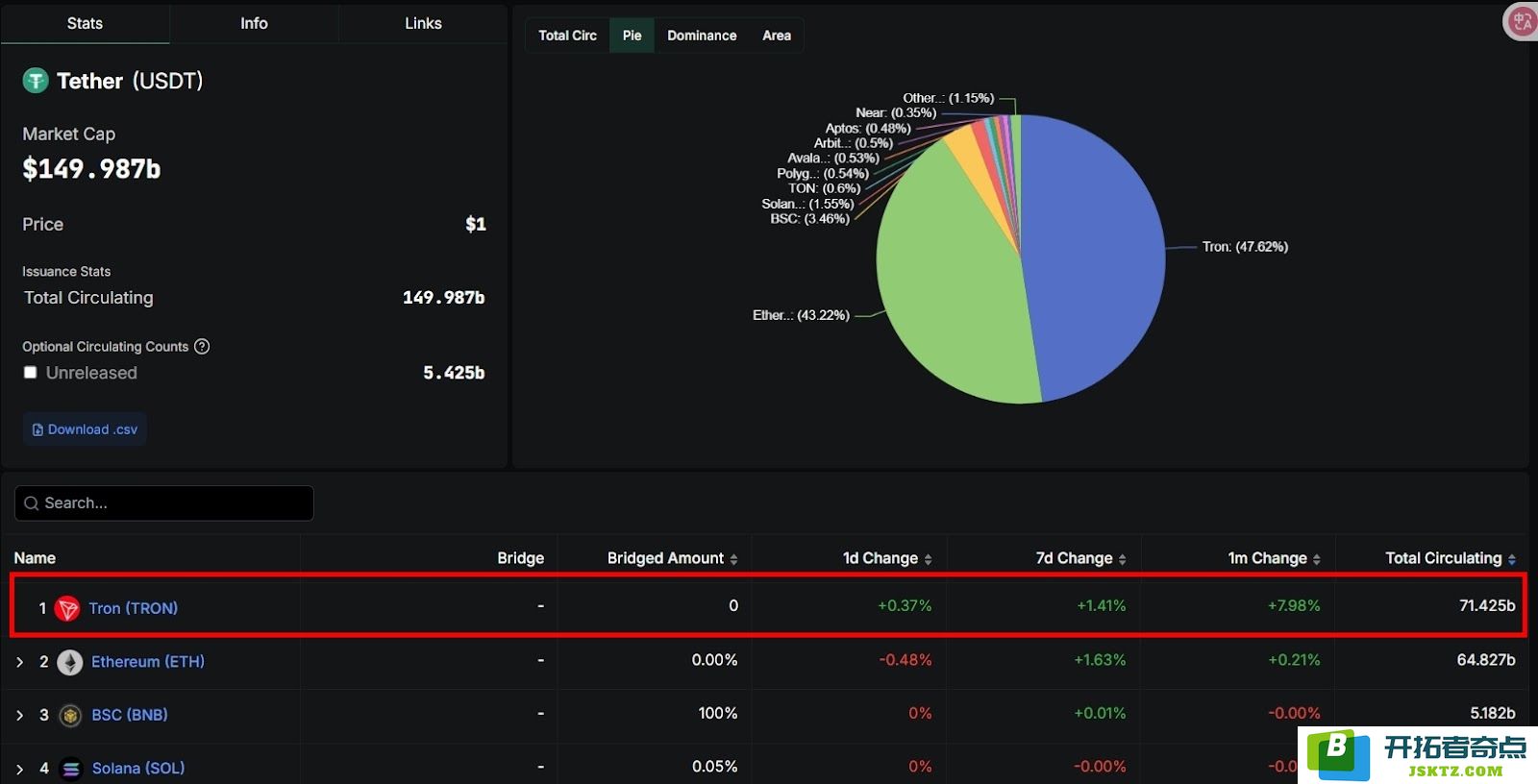Open the Tron (TRON) link
The height and width of the screenshot is (784, 1538).
tap(133, 608)
